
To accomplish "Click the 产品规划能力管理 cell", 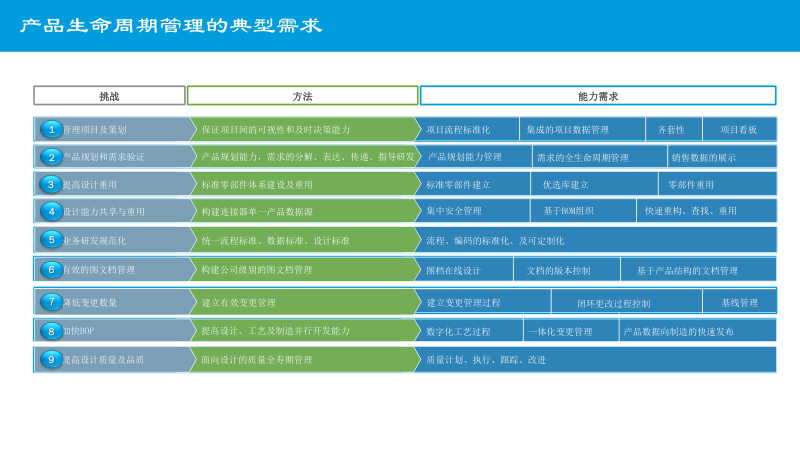I will click(474, 157).
